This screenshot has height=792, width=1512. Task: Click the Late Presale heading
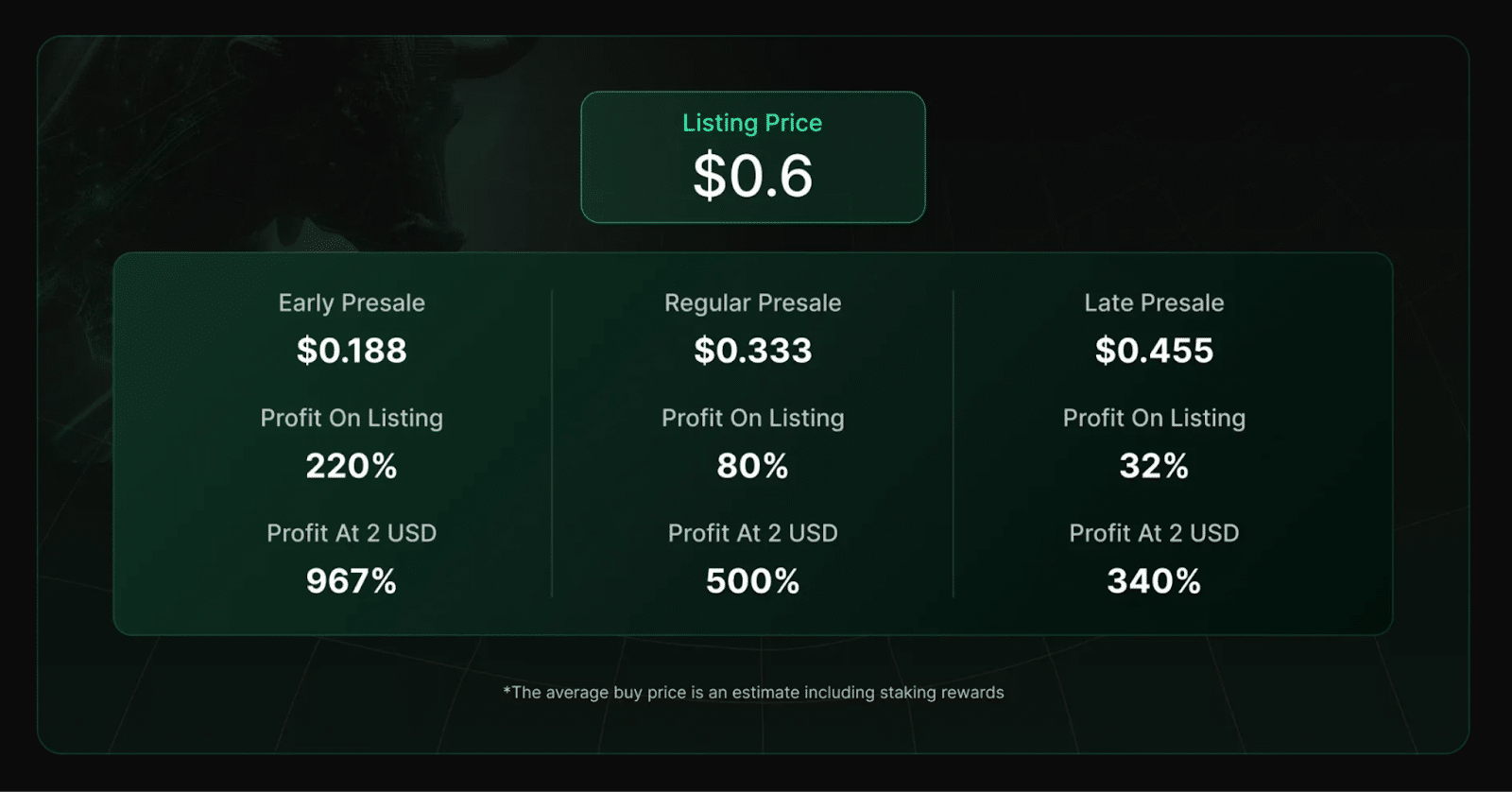coord(1154,302)
